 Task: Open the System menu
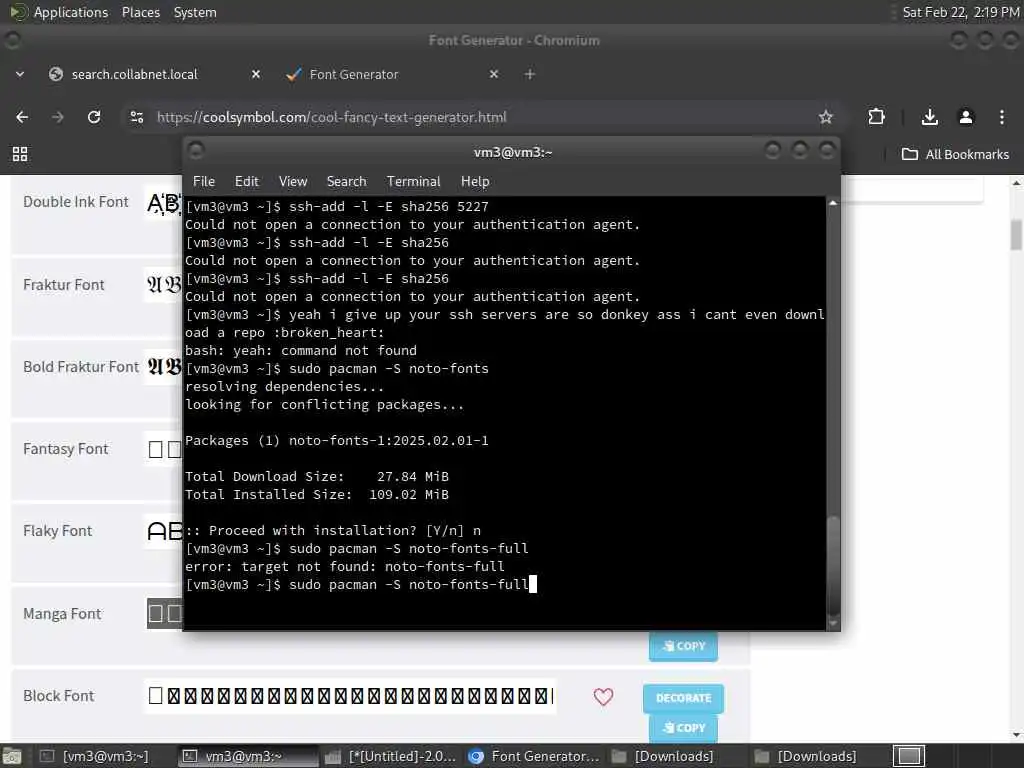[195, 12]
